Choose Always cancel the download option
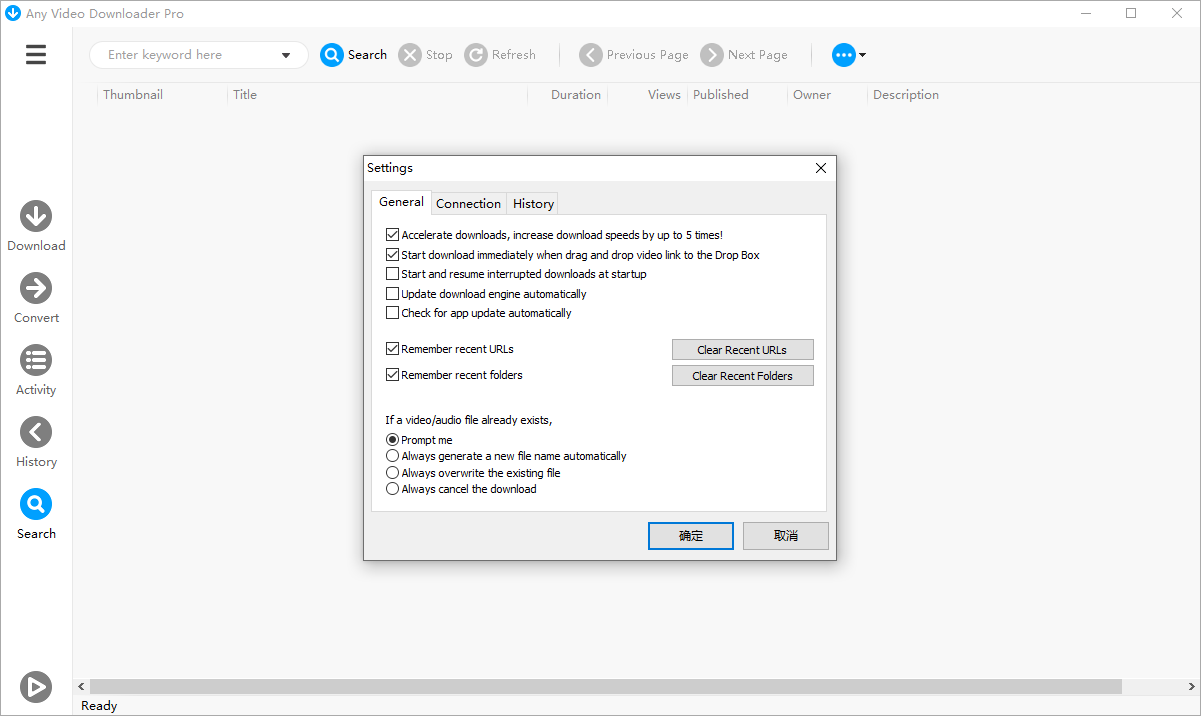This screenshot has height=716, width=1201. coord(392,488)
